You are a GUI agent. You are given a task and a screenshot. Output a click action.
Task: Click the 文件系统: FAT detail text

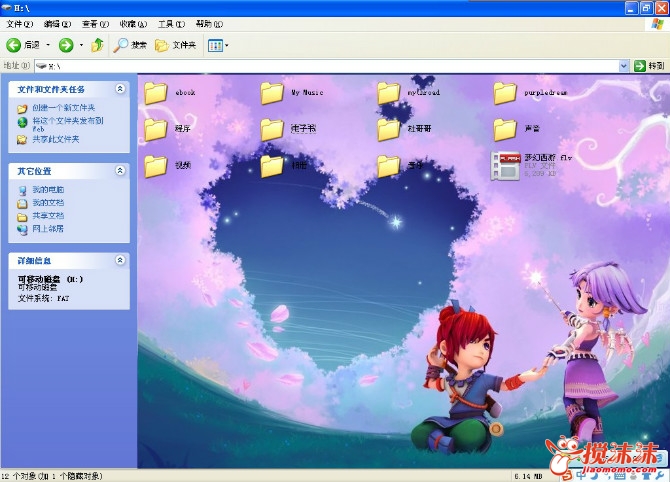pyautogui.click(x=43, y=298)
